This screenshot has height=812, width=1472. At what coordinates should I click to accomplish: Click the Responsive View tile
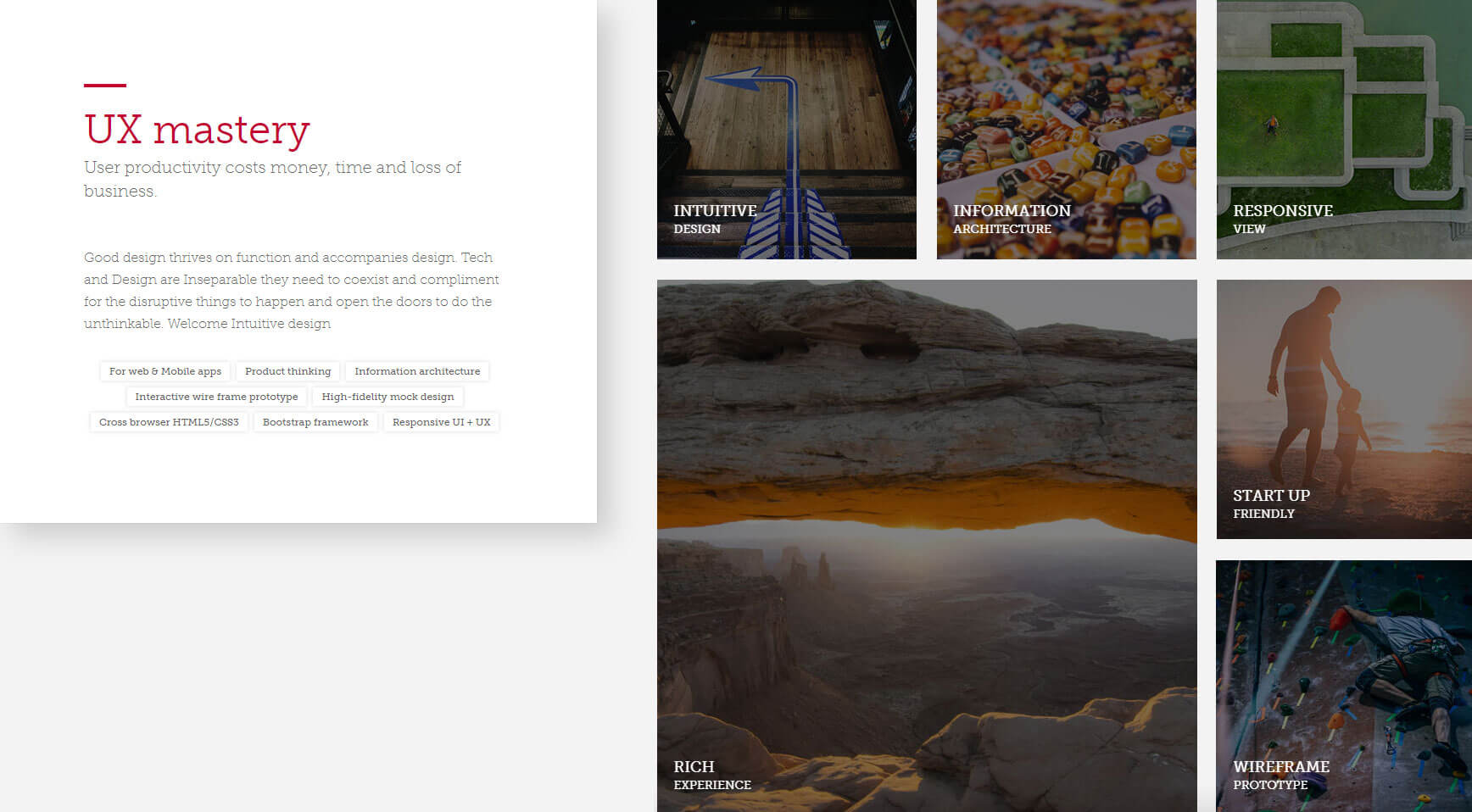[1344, 129]
